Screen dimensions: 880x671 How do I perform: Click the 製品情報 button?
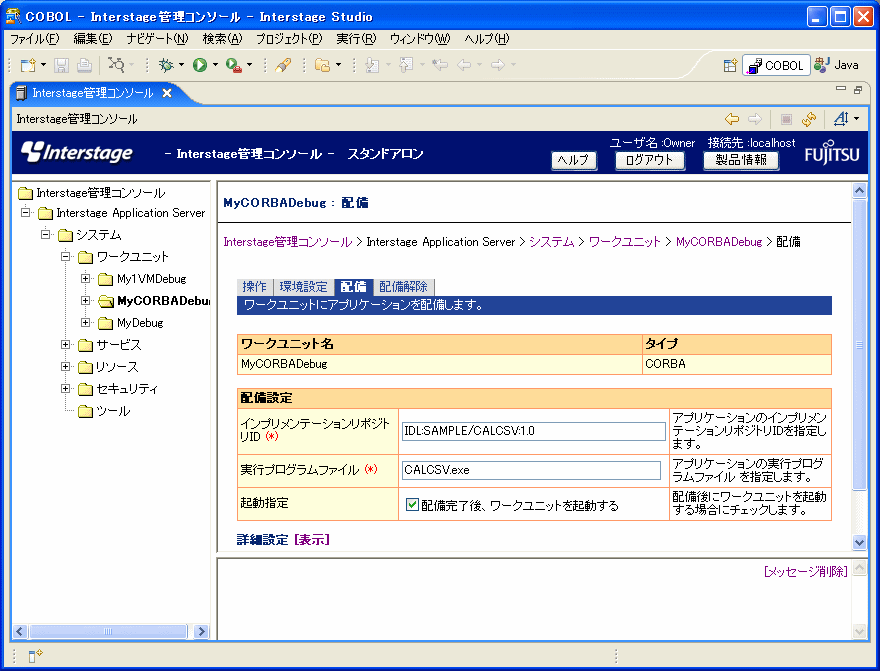(x=741, y=160)
